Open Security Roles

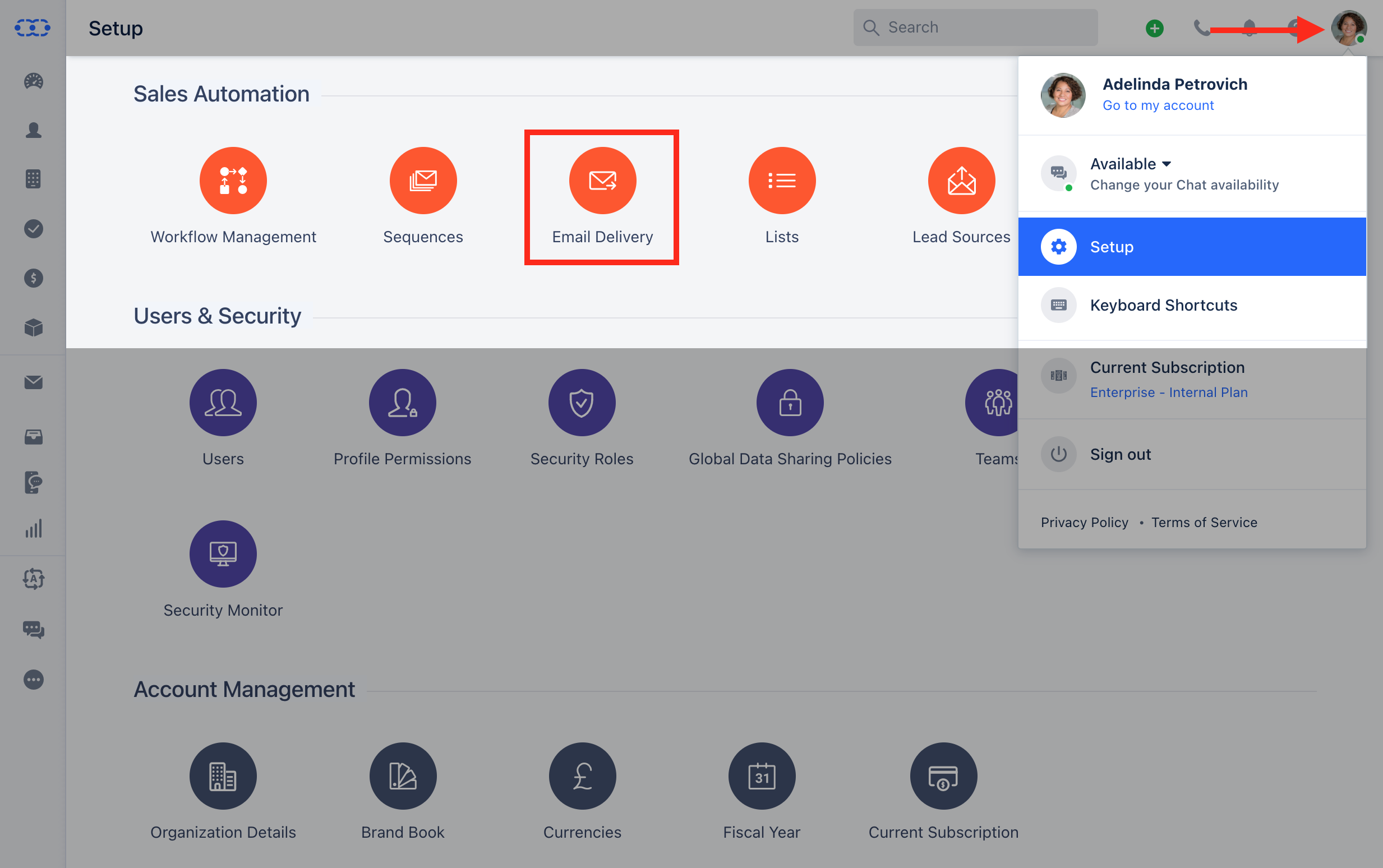tap(582, 403)
